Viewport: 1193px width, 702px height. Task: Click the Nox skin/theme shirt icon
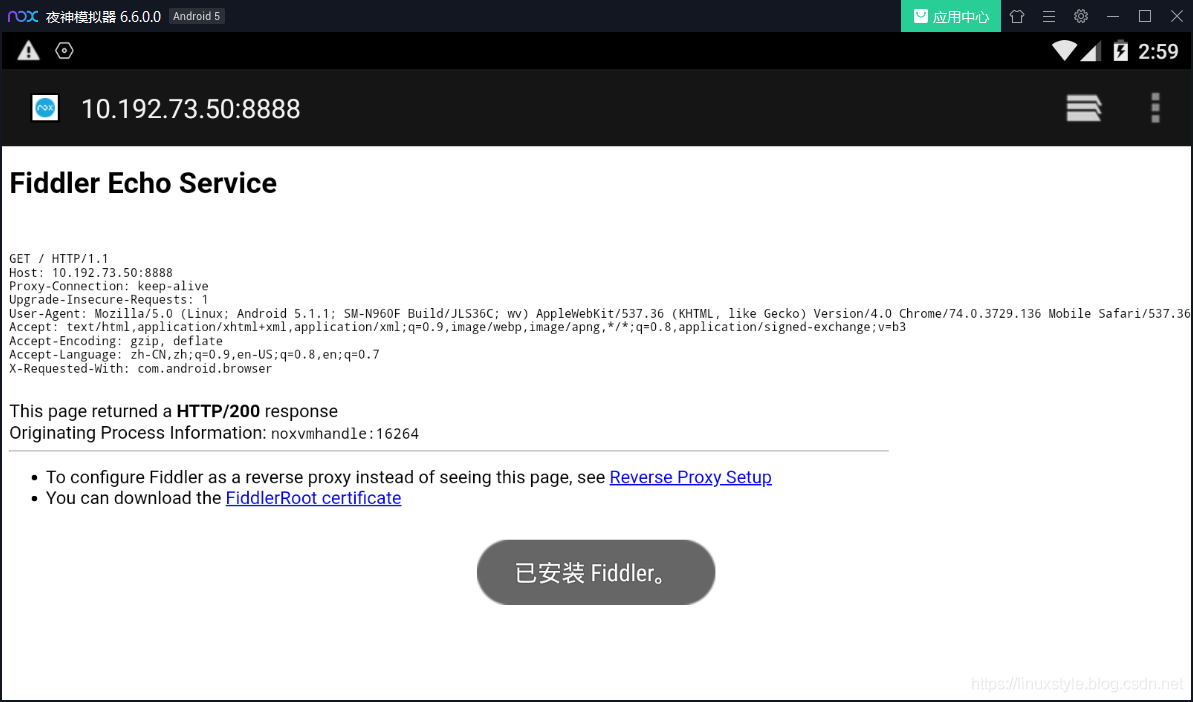pyautogui.click(x=1016, y=16)
